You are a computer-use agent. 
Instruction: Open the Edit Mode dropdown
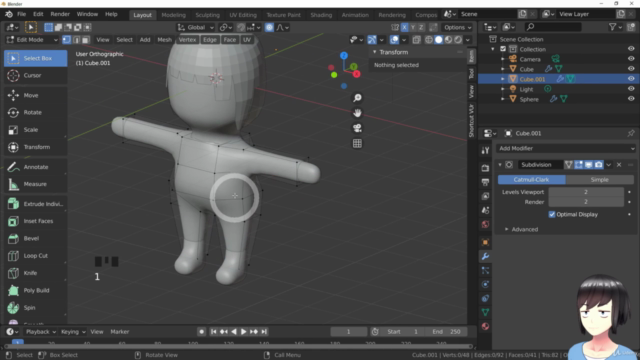pyautogui.click(x=32, y=40)
